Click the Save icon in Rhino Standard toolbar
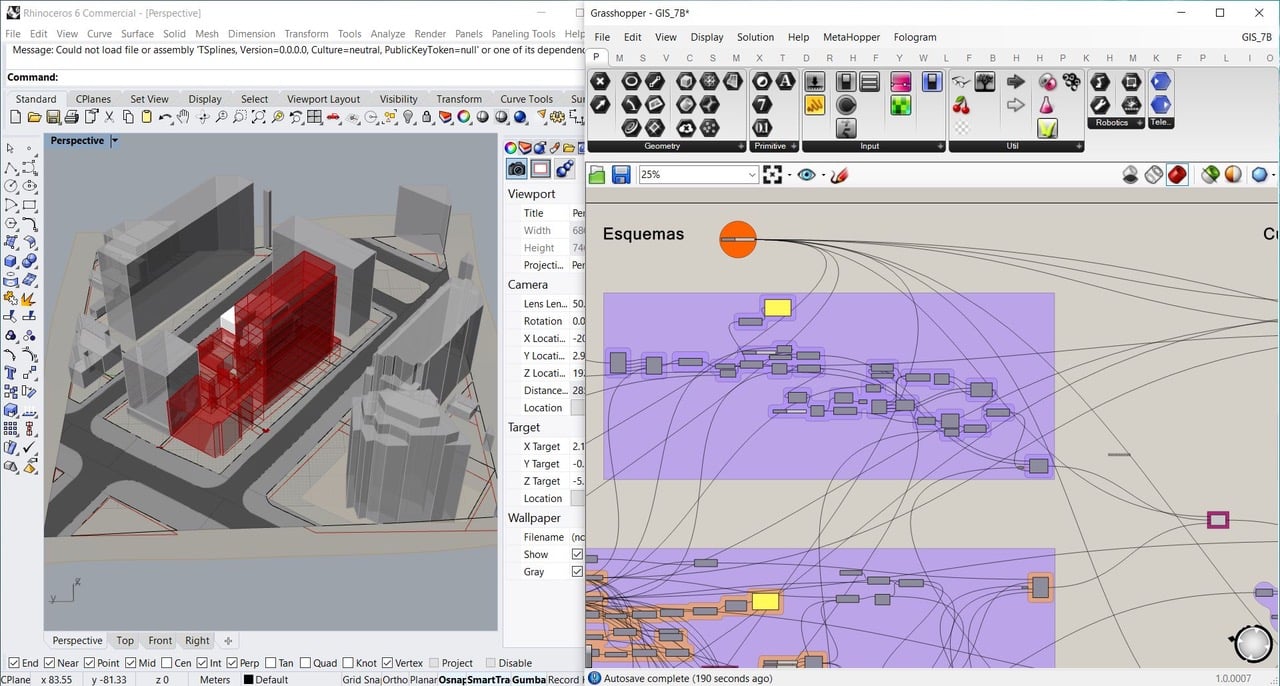This screenshot has height=686, width=1280. (51, 117)
